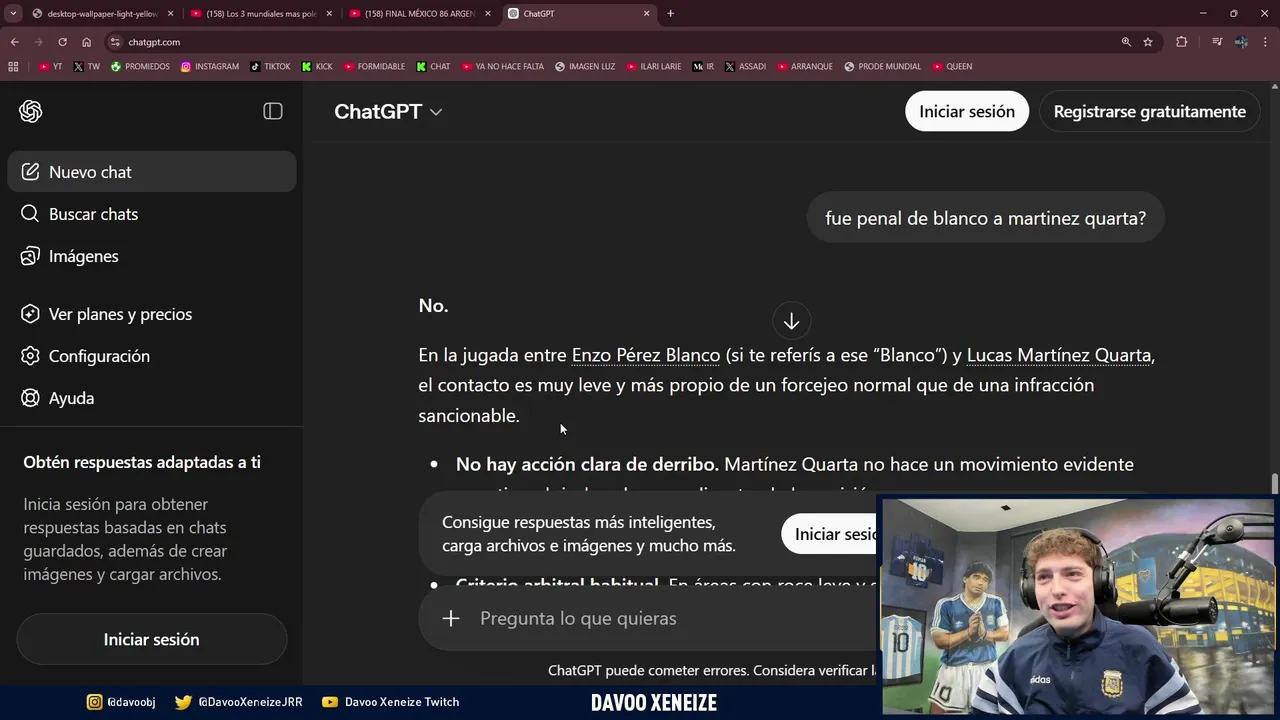The image size is (1280, 720).
Task: Close the ChatGPT browser tab
Action: pyautogui.click(x=646, y=14)
